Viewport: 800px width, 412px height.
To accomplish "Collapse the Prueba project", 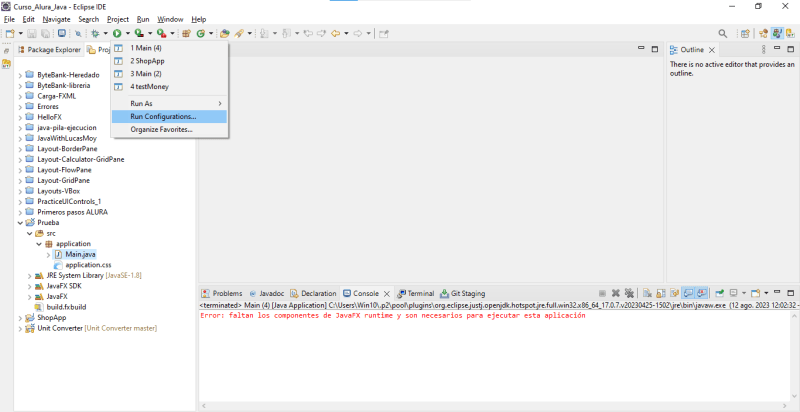I will click(x=20, y=223).
